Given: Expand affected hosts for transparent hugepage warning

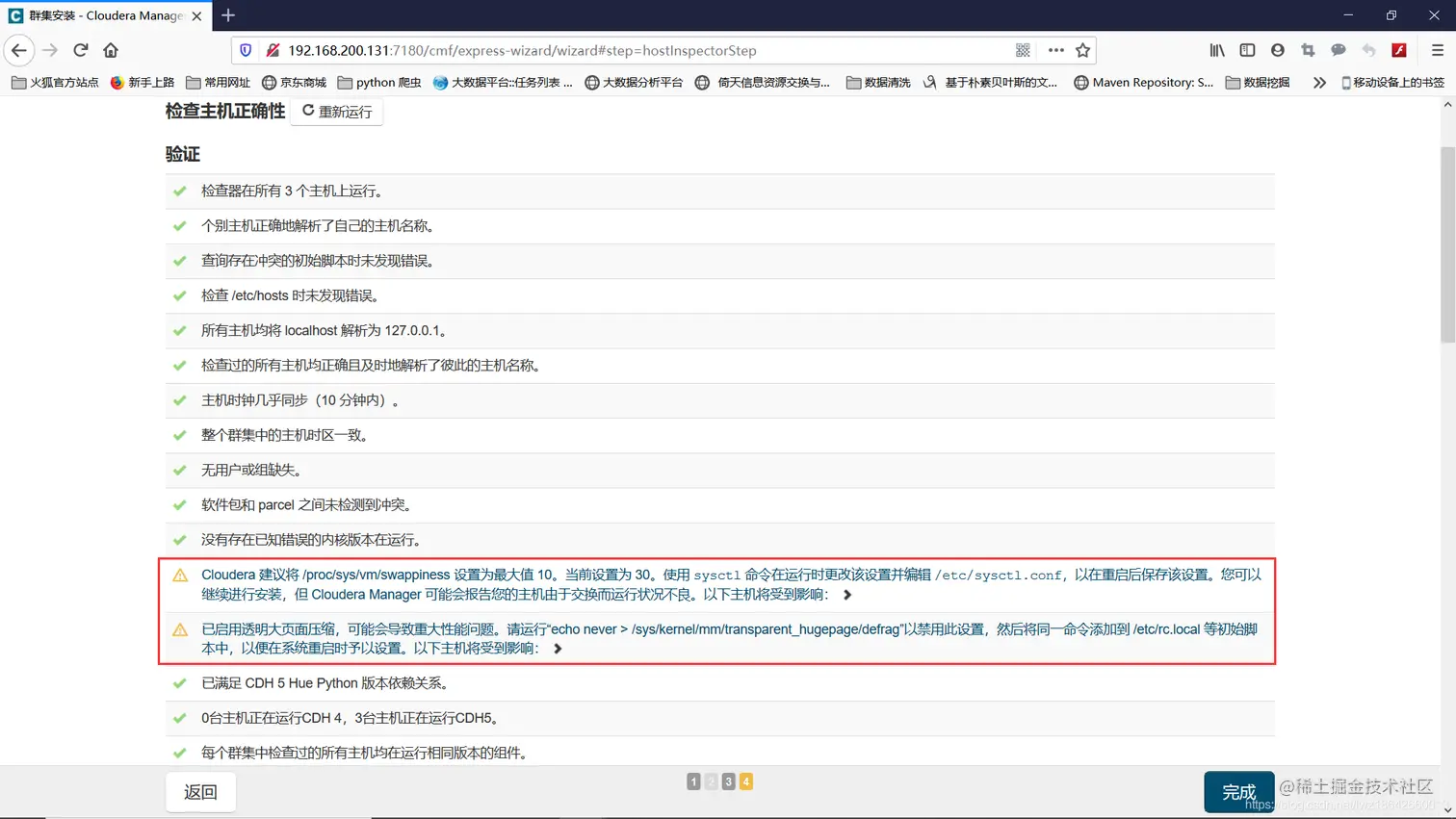Looking at the screenshot, I should [558, 649].
